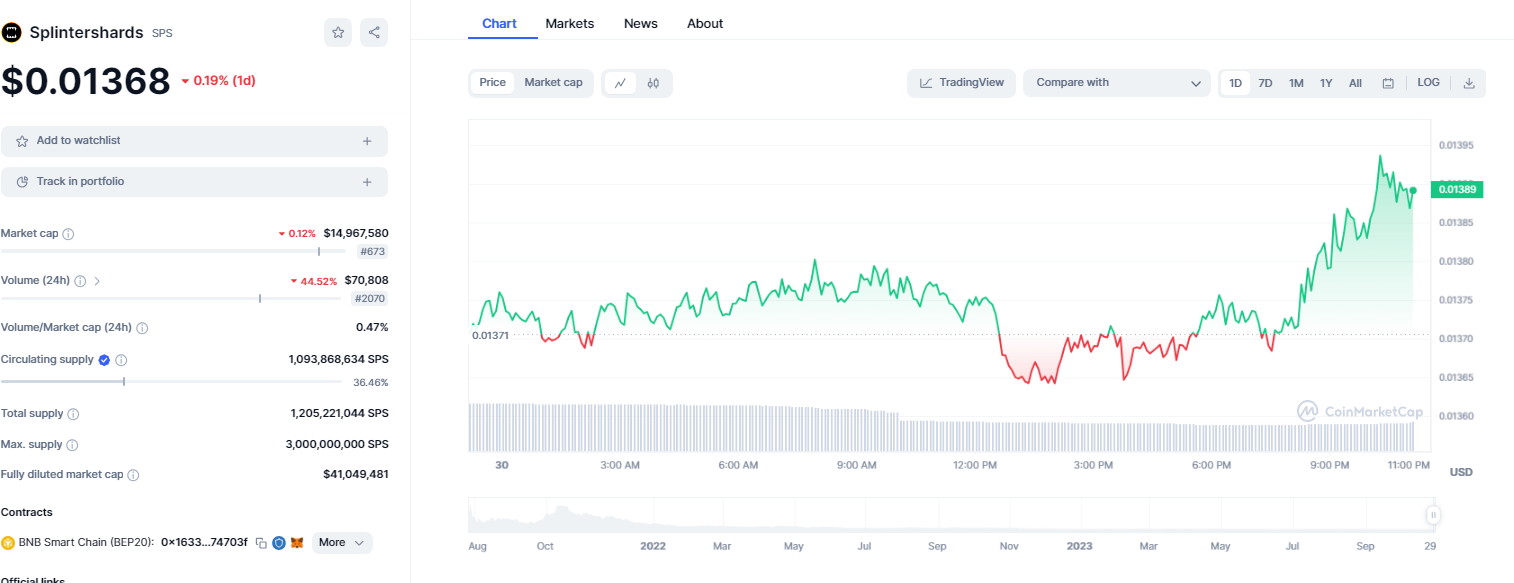Expand Volume (24h) chevron arrow

click(97, 281)
